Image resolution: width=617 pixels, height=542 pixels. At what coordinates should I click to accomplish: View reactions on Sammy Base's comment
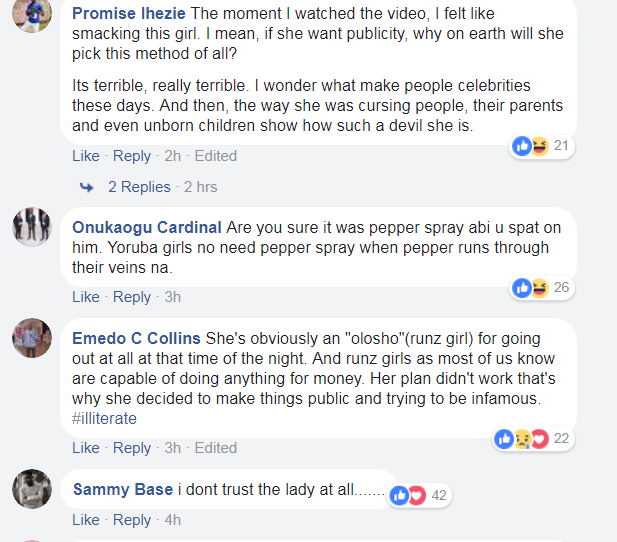(x=408, y=495)
